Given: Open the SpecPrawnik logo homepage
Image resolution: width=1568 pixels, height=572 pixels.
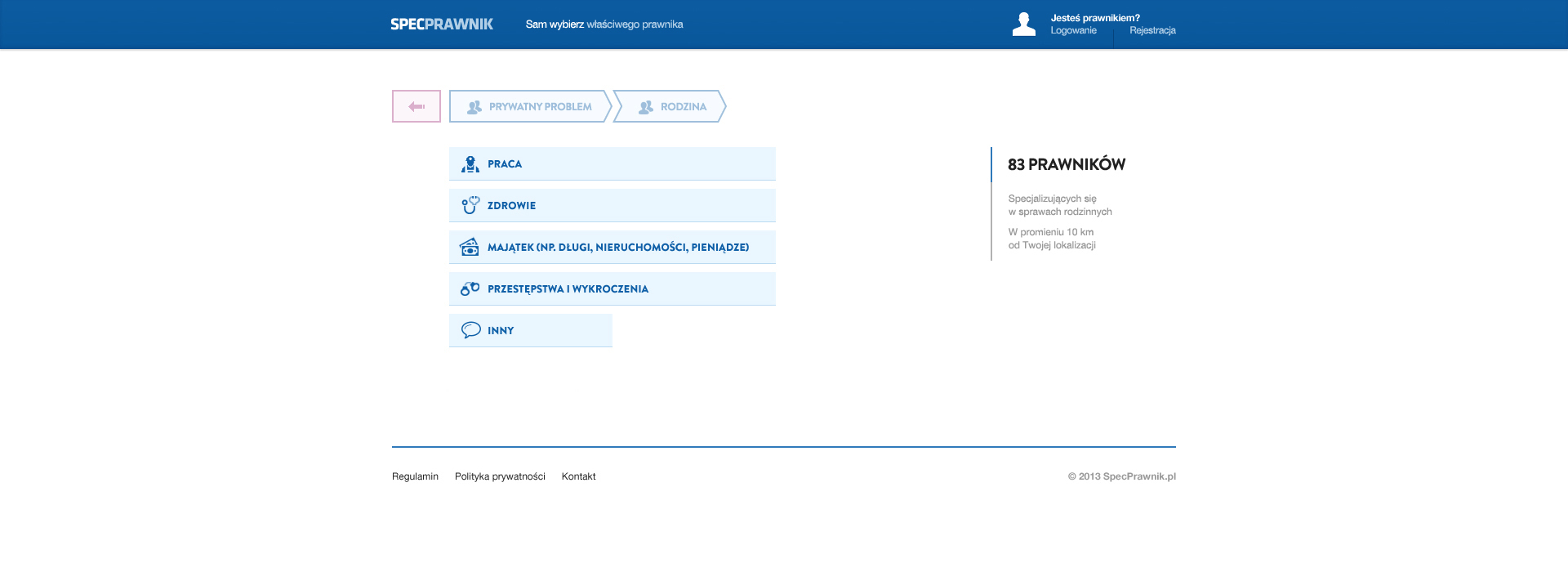Looking at the screenshot, I should point(442,24).
